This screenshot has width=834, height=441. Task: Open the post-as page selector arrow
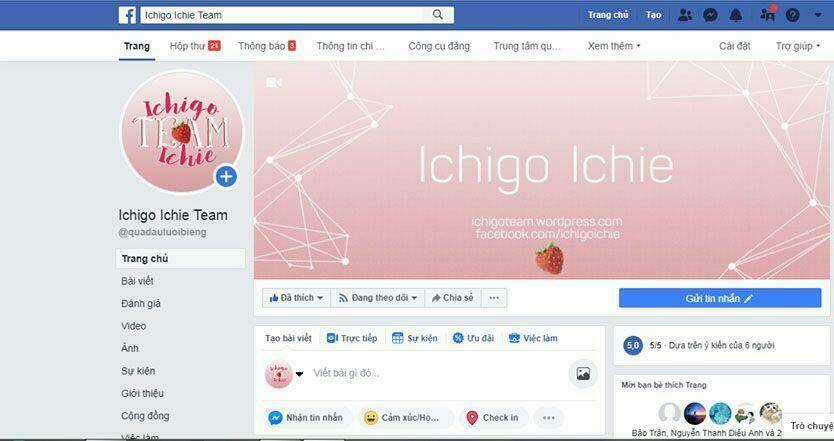(x=299, y=374)
